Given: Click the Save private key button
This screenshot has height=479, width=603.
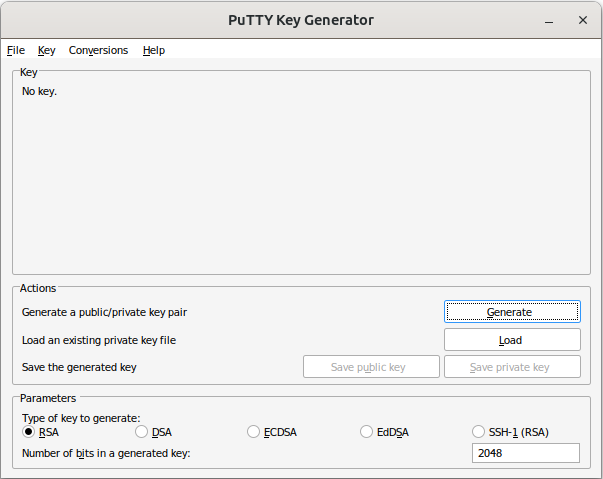Looking at the screenshot, I should point(512,367).
